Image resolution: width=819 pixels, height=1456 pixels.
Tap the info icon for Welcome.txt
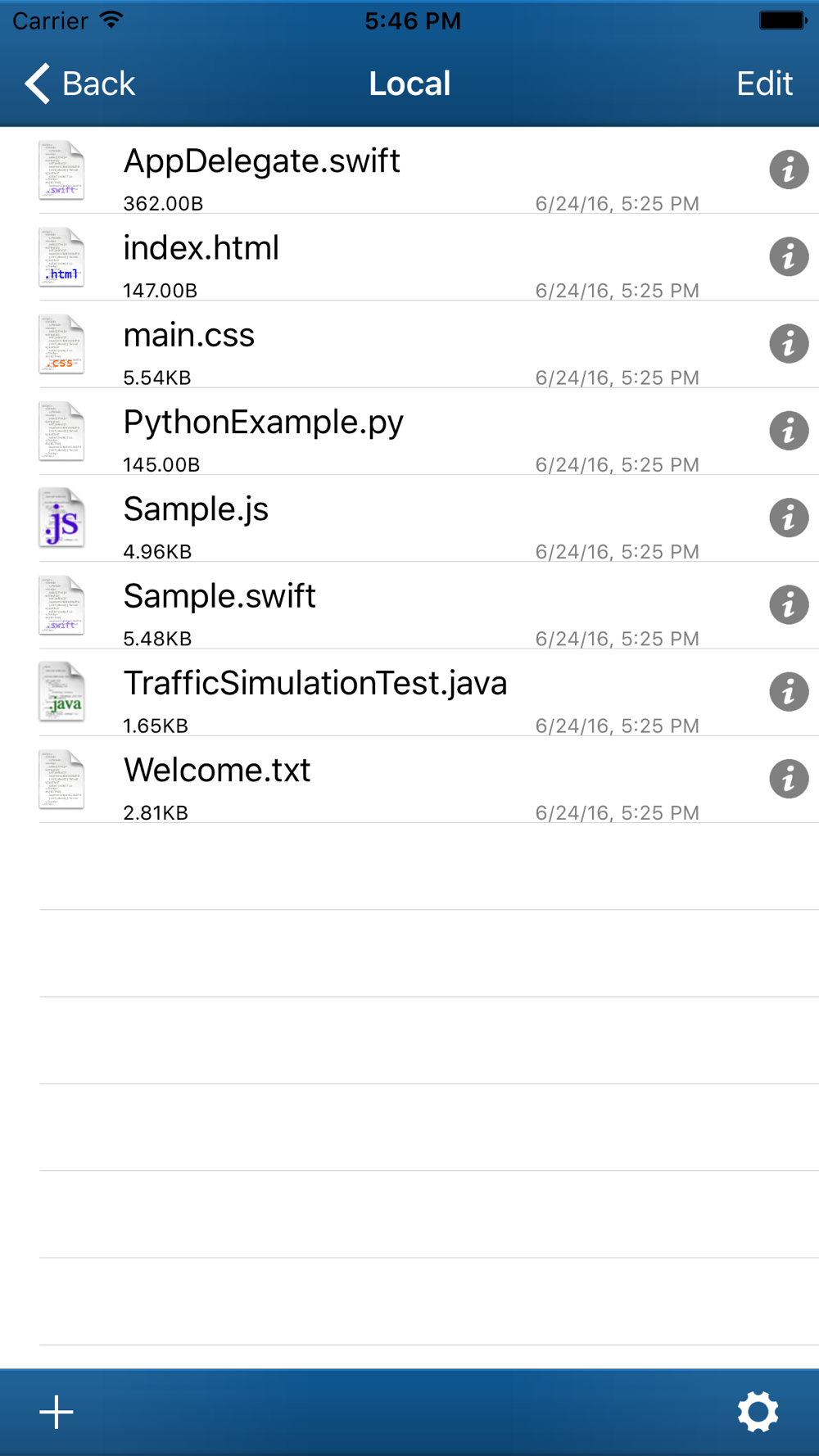coord(789,779)
